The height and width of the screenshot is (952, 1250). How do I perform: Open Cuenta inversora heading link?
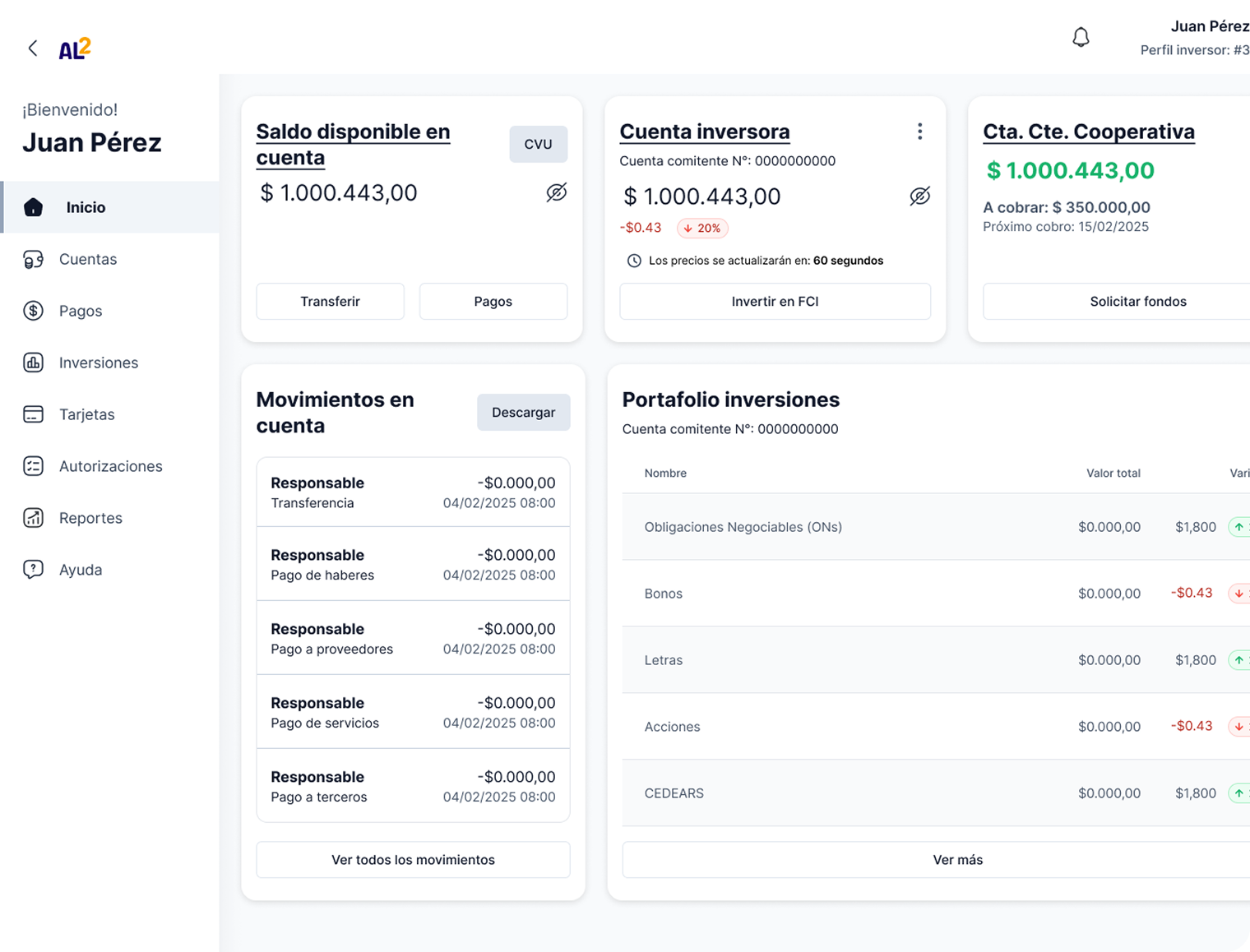point(705,132)
